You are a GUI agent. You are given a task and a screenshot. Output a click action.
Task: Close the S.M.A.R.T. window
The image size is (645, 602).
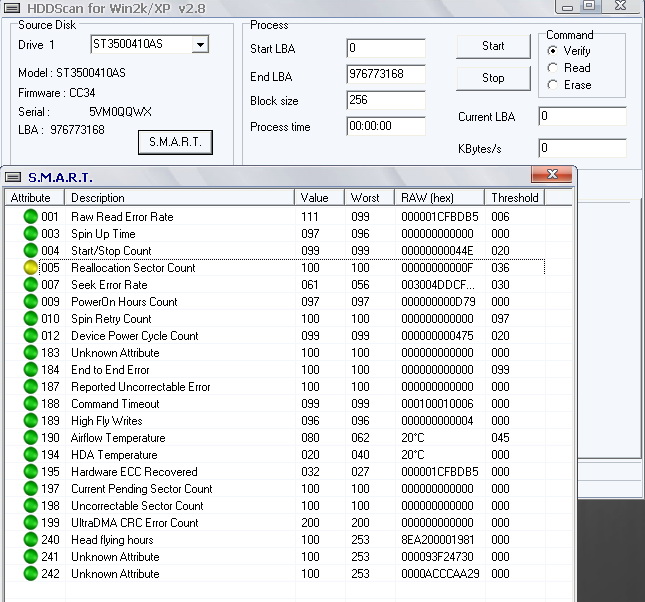coord(552,174)
